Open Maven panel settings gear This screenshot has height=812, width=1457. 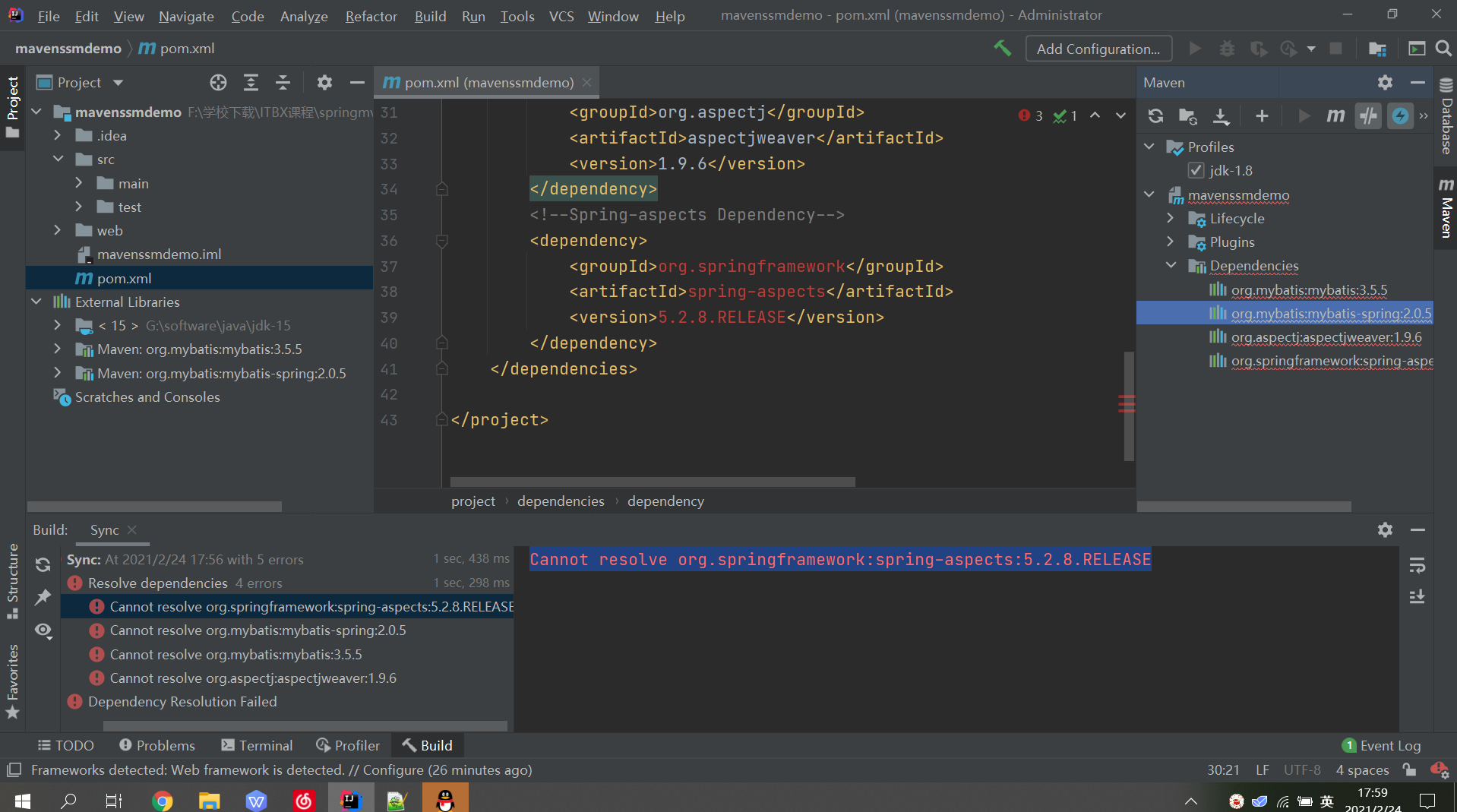click(x=1385, y=82)
